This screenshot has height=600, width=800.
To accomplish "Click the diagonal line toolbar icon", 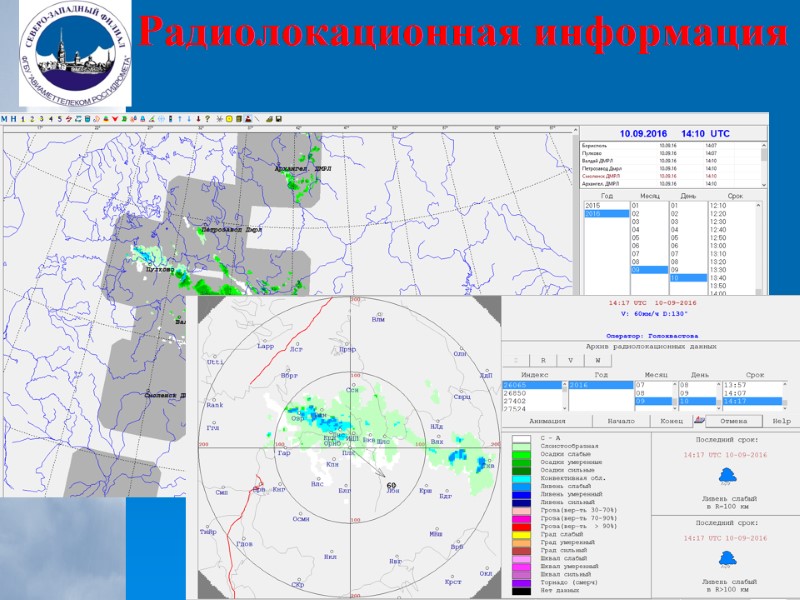I will [257, 119].
